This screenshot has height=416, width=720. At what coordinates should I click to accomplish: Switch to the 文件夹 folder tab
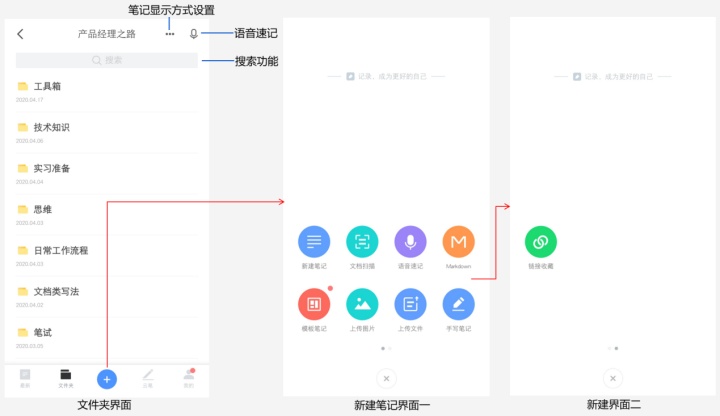(x=65, y=377)
